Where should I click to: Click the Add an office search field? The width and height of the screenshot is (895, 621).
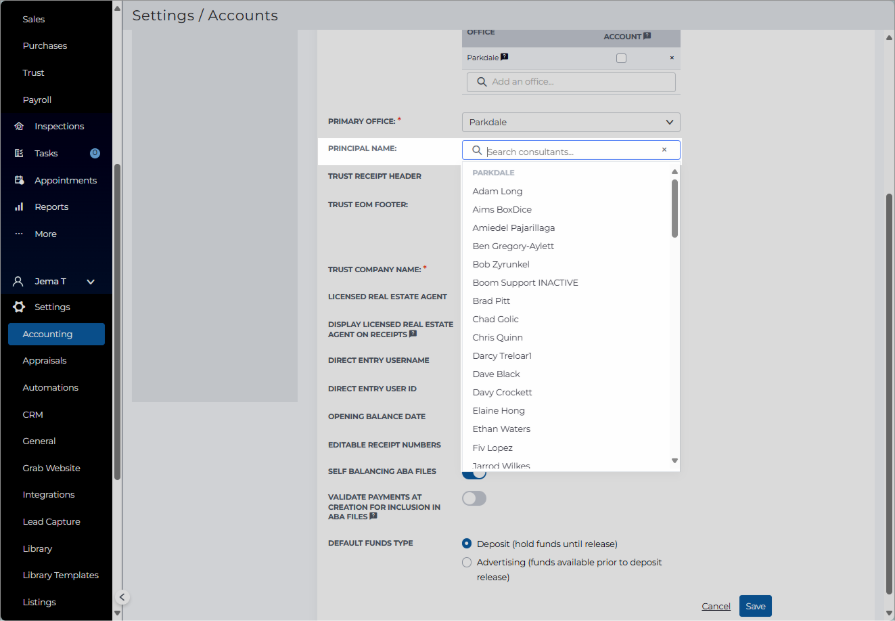(571, 82)
